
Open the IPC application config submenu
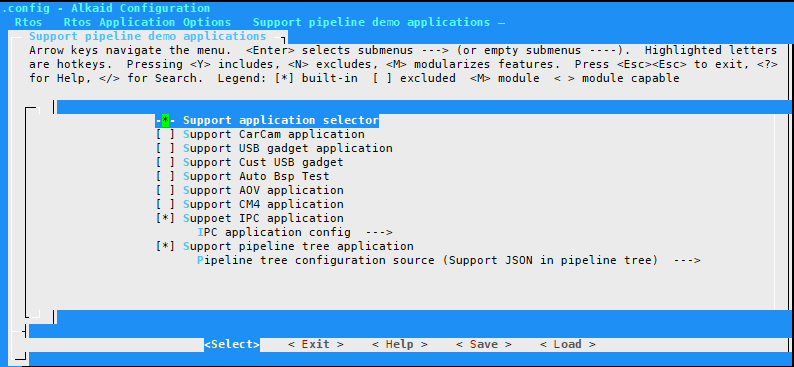click(x=295, y=232)
